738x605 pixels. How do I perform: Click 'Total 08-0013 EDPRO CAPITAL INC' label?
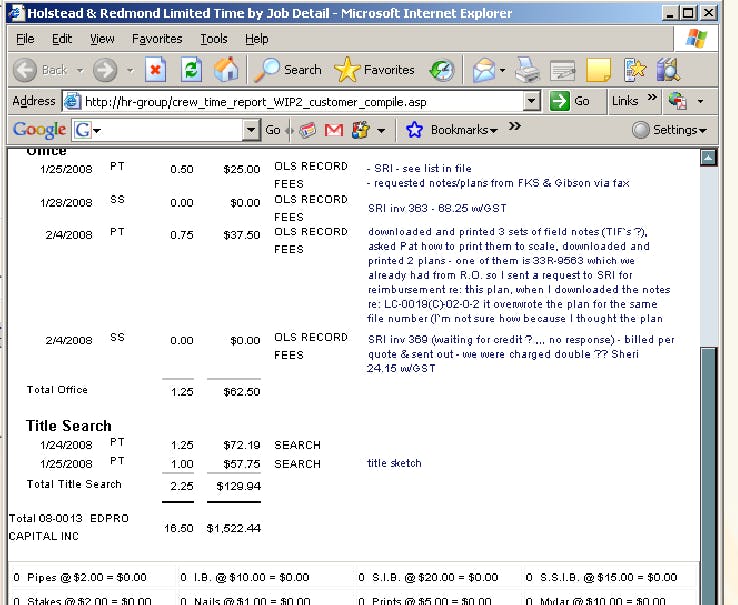69,527
